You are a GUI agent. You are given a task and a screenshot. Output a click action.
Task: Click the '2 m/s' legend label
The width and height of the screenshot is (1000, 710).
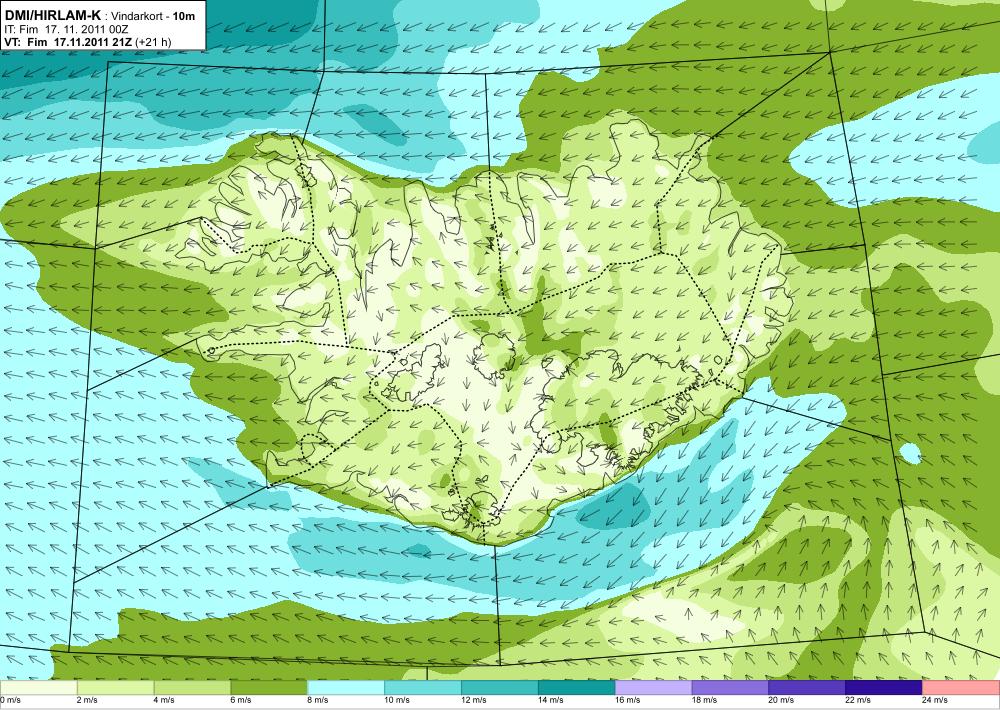pyautogui.click(x=87, y=700)
